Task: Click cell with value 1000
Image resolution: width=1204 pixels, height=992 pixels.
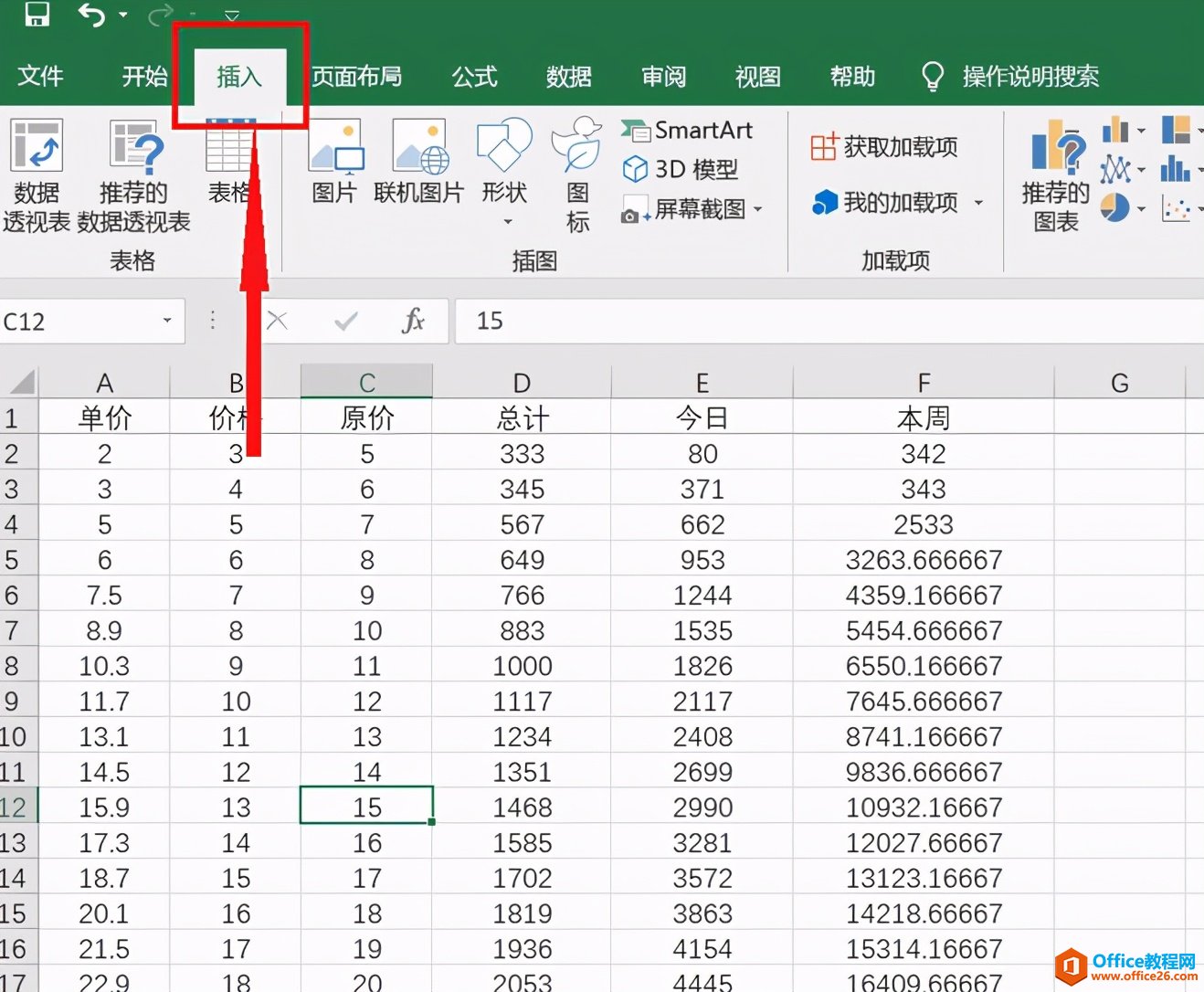Action: click(x=522, y=665)
